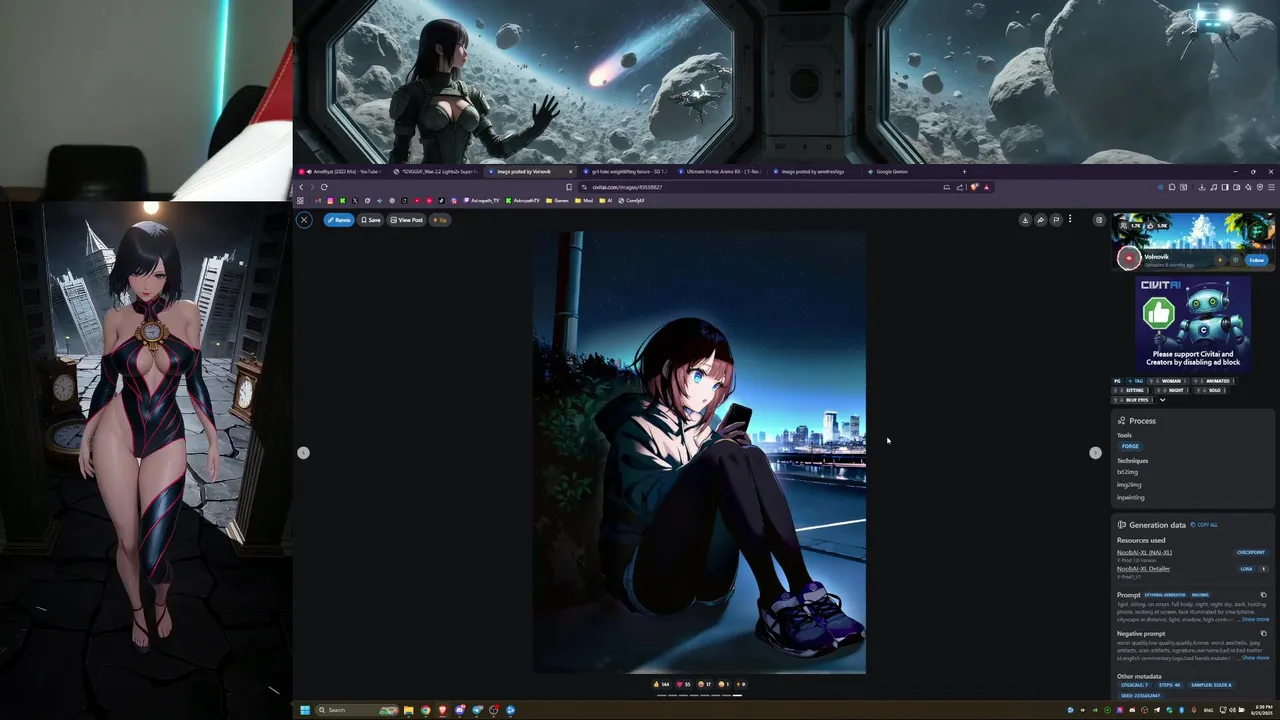This screenshot has height=720, width=1280.
Task: Click the tip creator lightning button beside Follow
Action: [x=1220, y=260]
